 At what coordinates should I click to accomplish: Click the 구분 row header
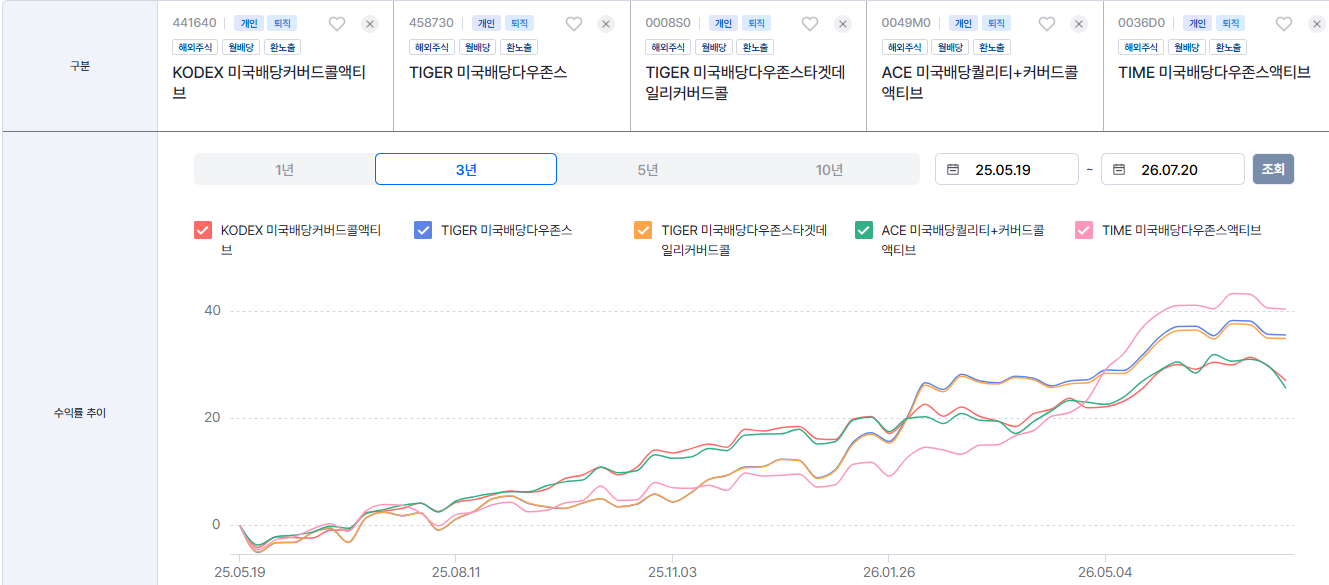coord(80,66)
